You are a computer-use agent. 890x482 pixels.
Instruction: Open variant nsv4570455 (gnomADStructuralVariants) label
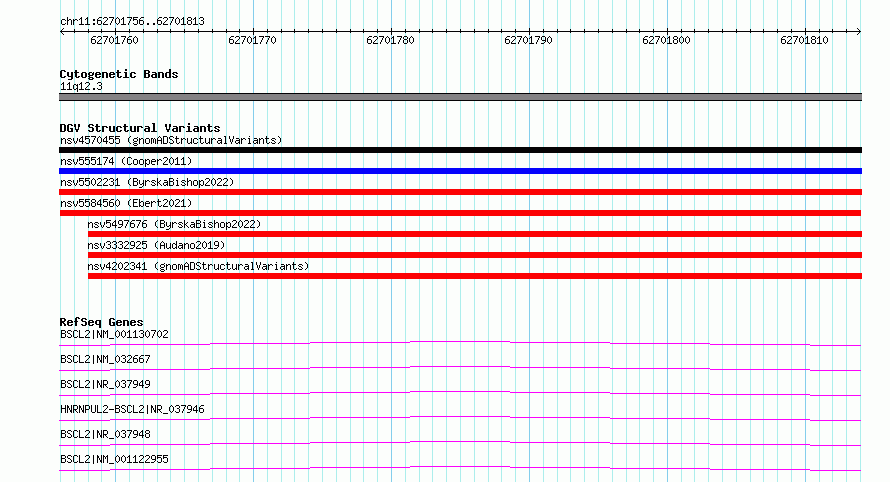[171, 140]
